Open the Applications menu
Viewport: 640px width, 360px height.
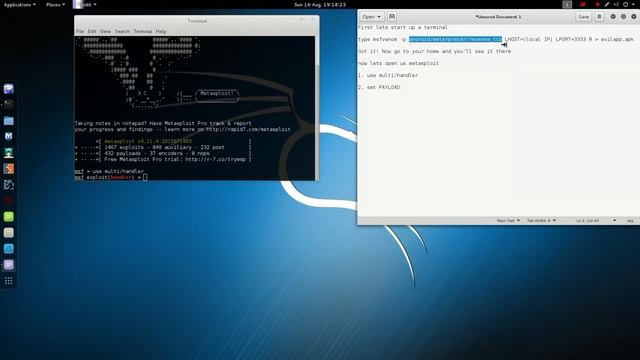(x=20, y=4)
